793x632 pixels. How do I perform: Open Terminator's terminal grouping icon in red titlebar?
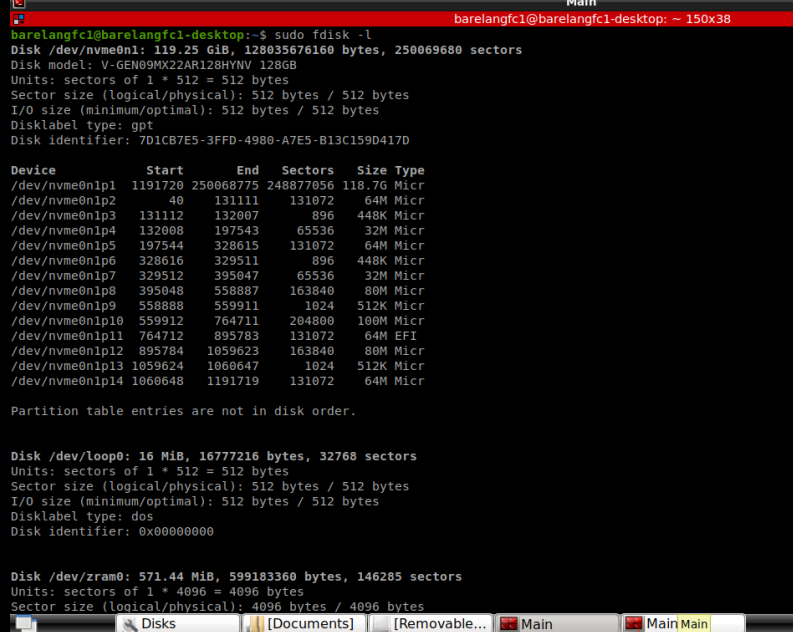pyautogui.click(x=19, y=19)
